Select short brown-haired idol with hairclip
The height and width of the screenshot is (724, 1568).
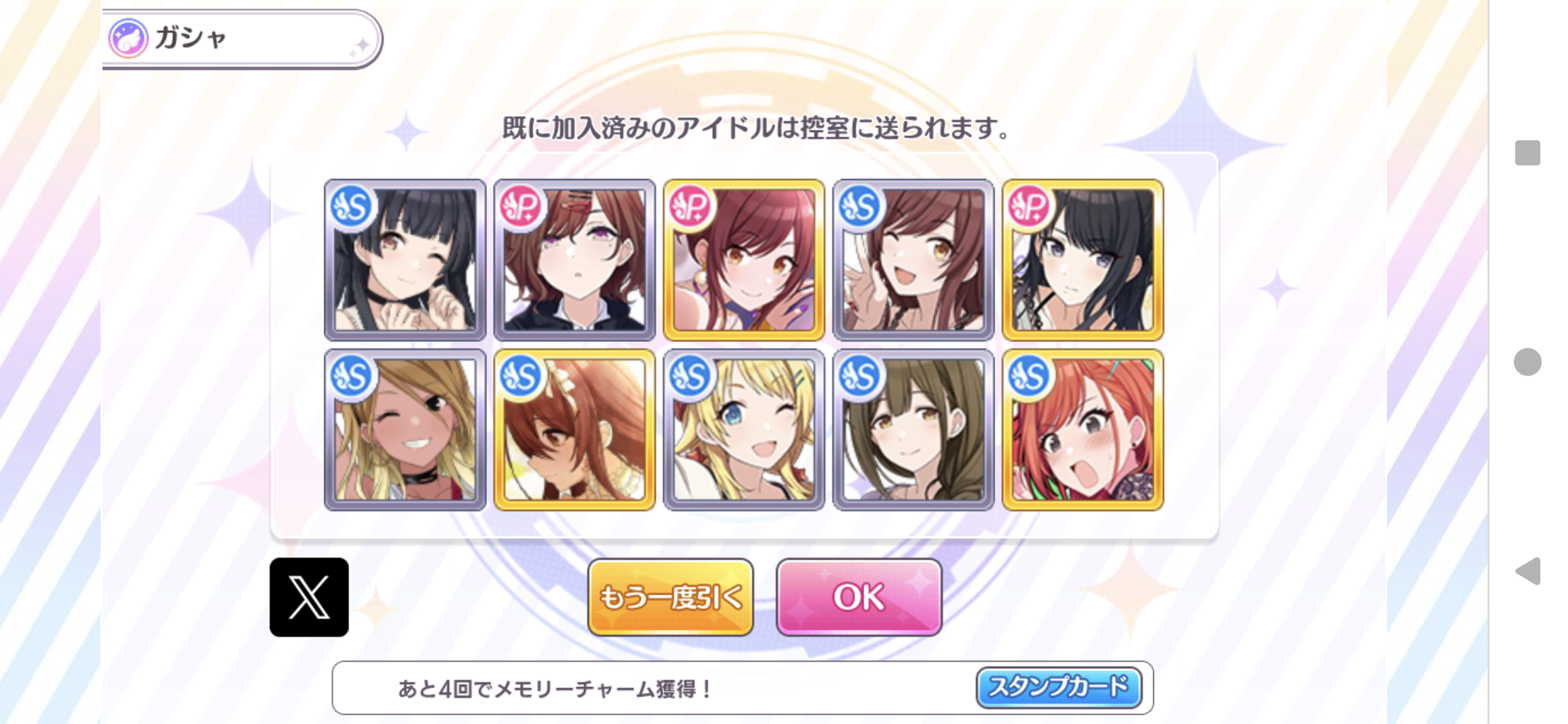click(574, 259)
